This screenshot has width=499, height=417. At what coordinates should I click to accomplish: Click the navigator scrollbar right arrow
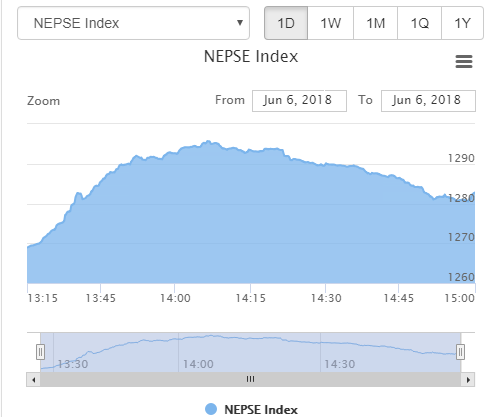tap(468, 380)
